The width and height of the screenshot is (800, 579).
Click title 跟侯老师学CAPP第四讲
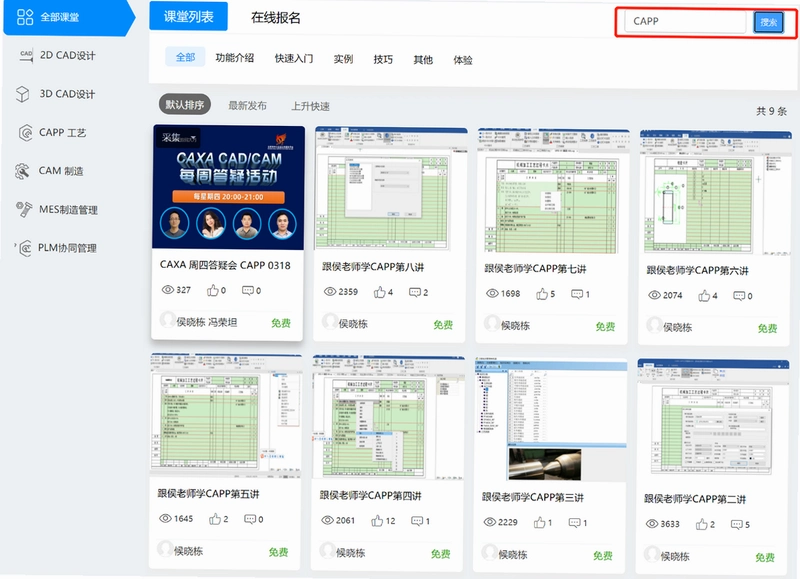(x=370, y=495)
